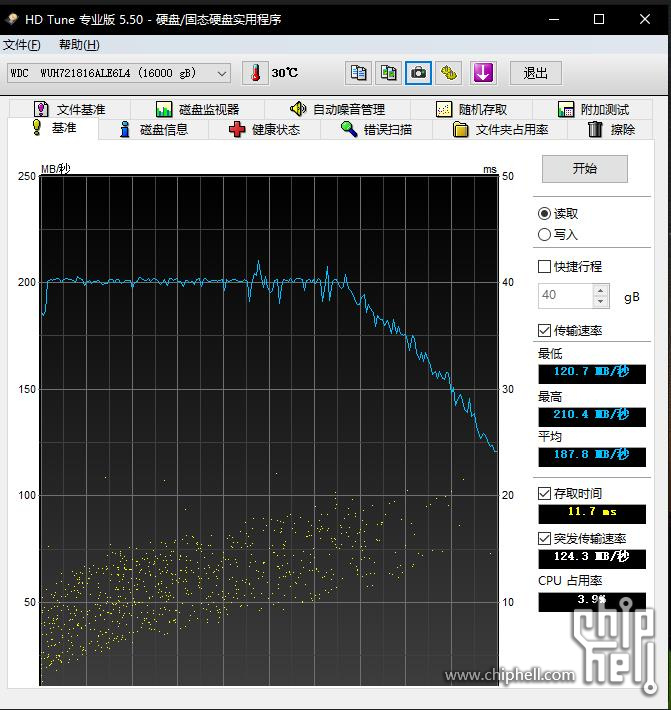Switch to the 磁盘监视器 tab
The width and height of the screenshot is (671, 710).
point(197,109)
